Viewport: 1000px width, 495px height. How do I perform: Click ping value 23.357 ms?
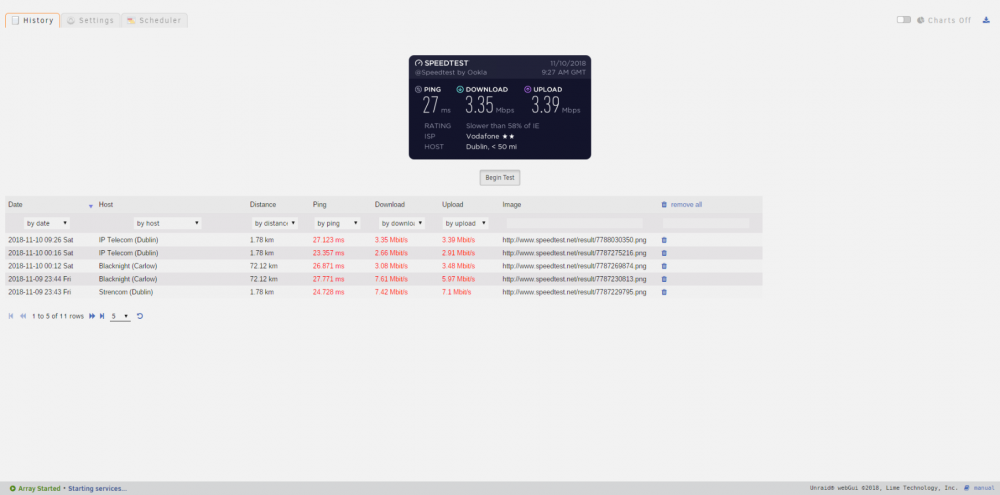point(328,253)
